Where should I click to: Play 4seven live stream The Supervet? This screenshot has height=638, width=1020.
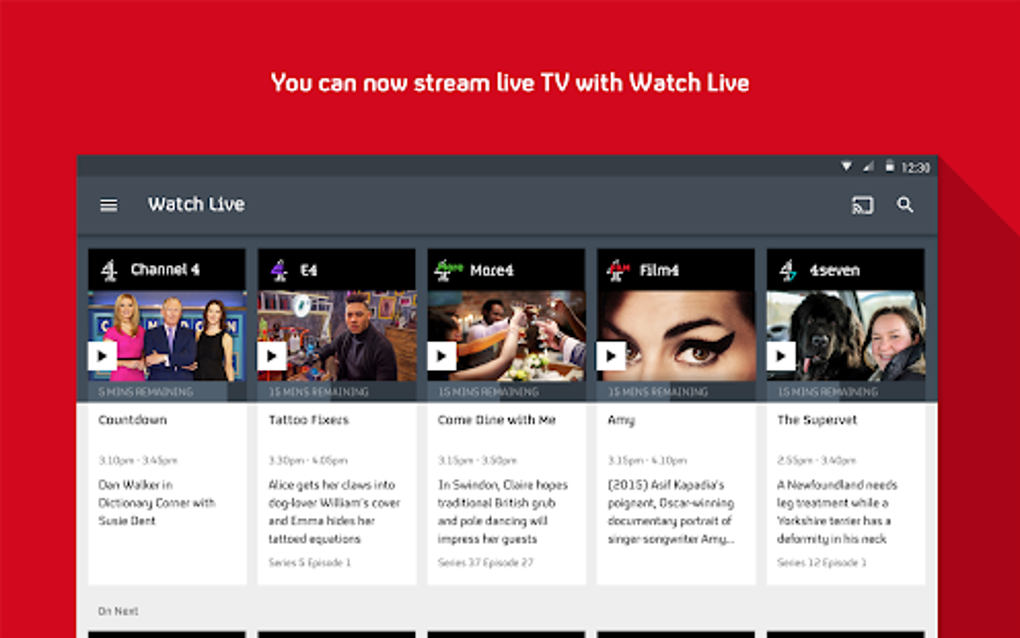click(x=781, y=356)
